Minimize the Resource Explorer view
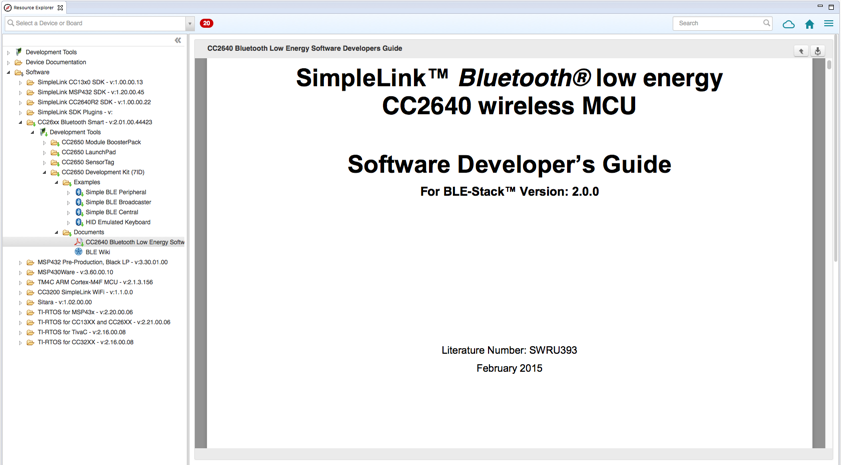 click(820, 6)
